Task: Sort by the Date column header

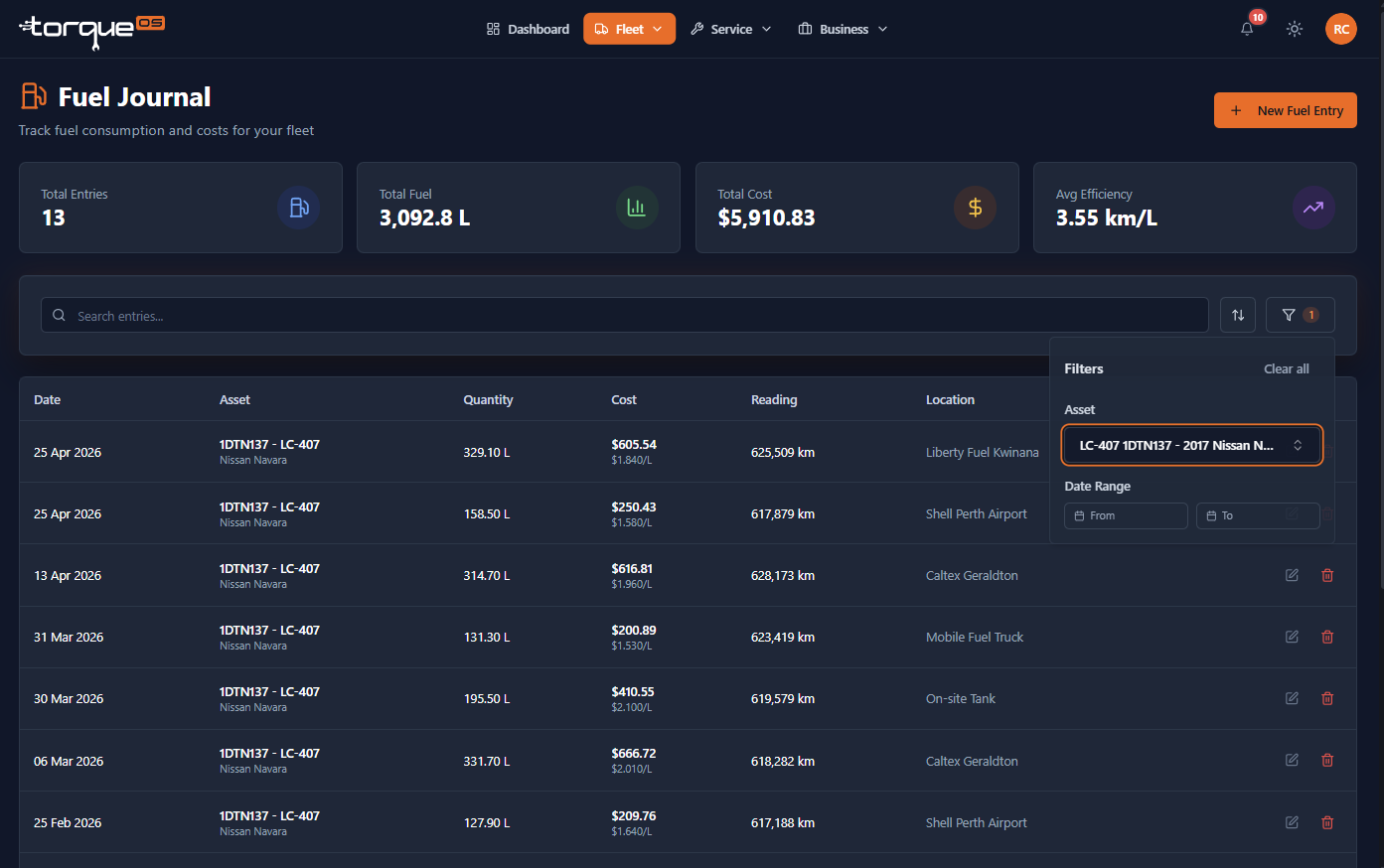Action: point(47,399)
